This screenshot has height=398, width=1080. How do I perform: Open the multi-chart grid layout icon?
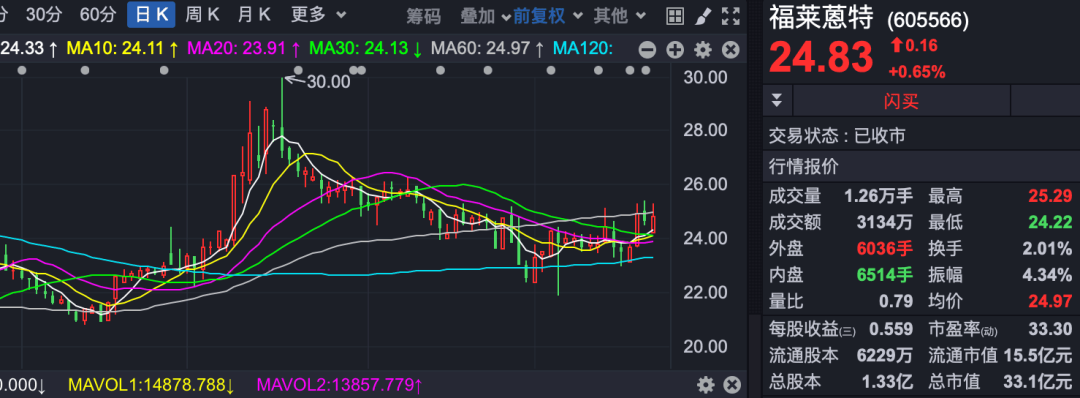[x=675, y=17]
